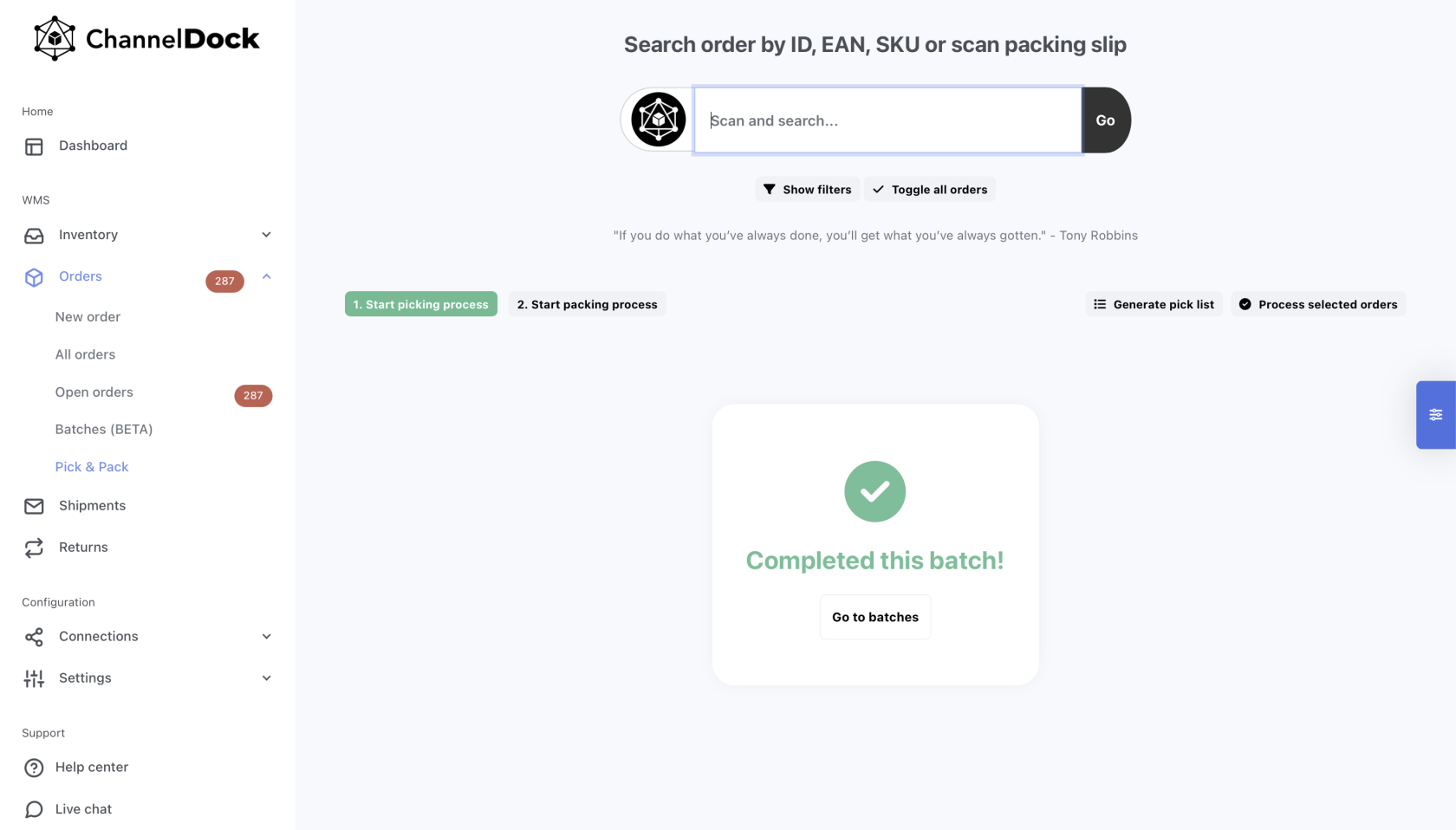Viewport: 1456px width, 830px height.
Task: Open the blue side panel sliders button
Action: click(1435, 415)
